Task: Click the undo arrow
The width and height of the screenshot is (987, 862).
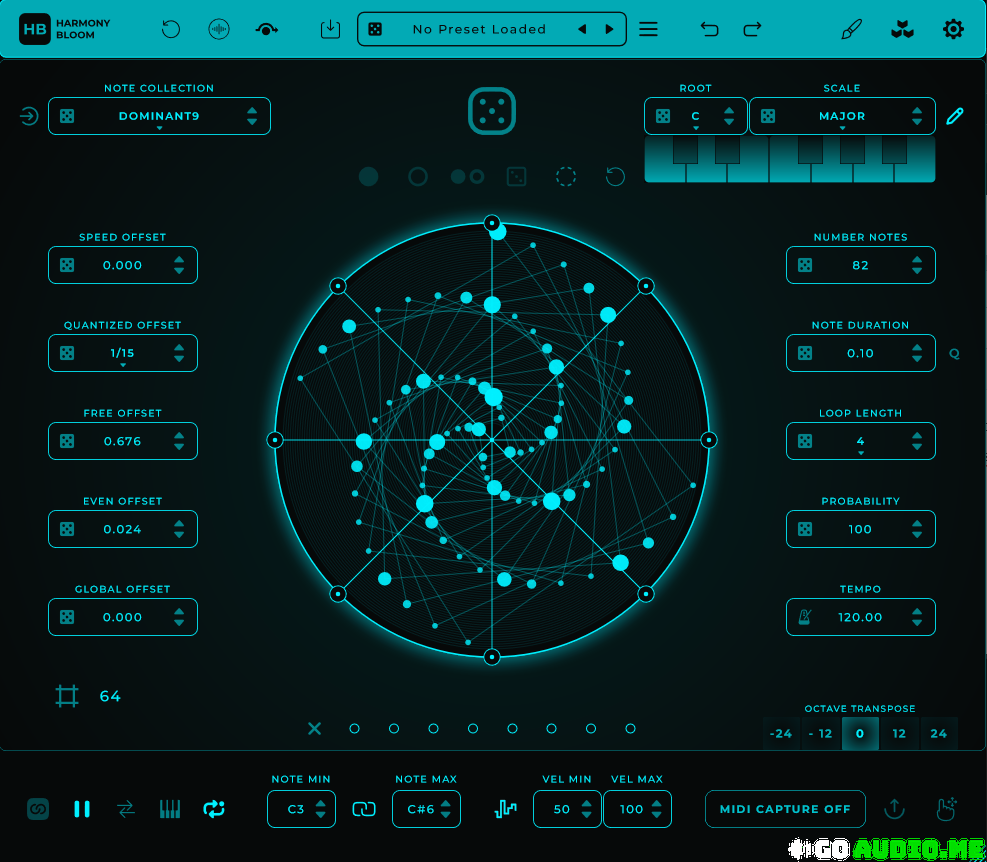Action: [x=709, y=29]
